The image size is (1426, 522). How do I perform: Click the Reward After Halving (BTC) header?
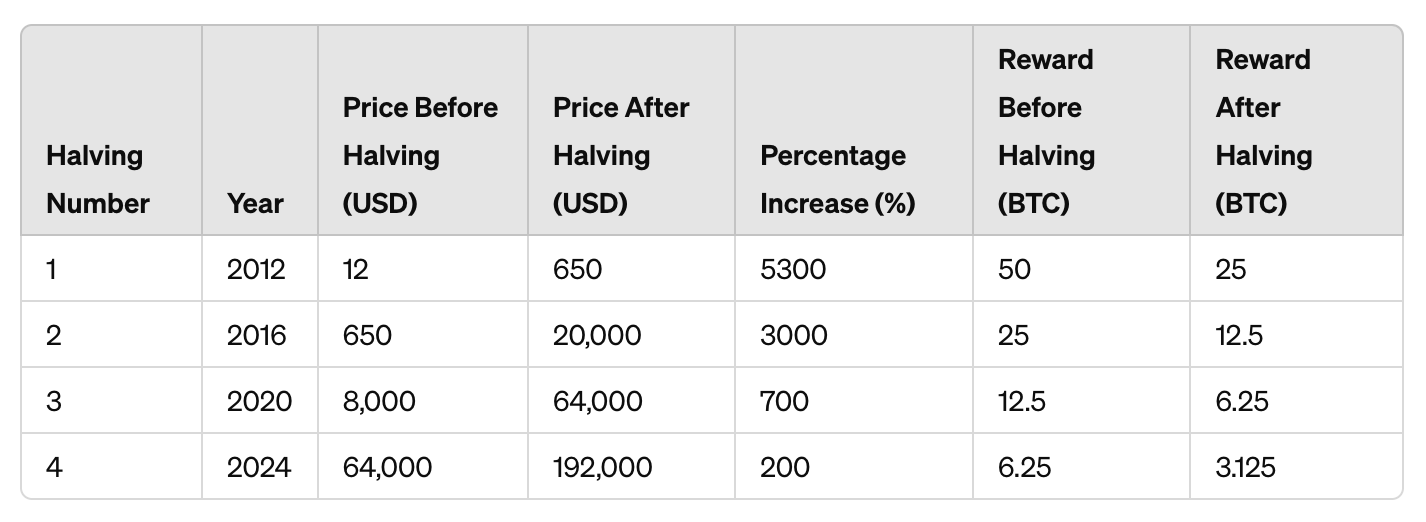[x=1264, y=132]
